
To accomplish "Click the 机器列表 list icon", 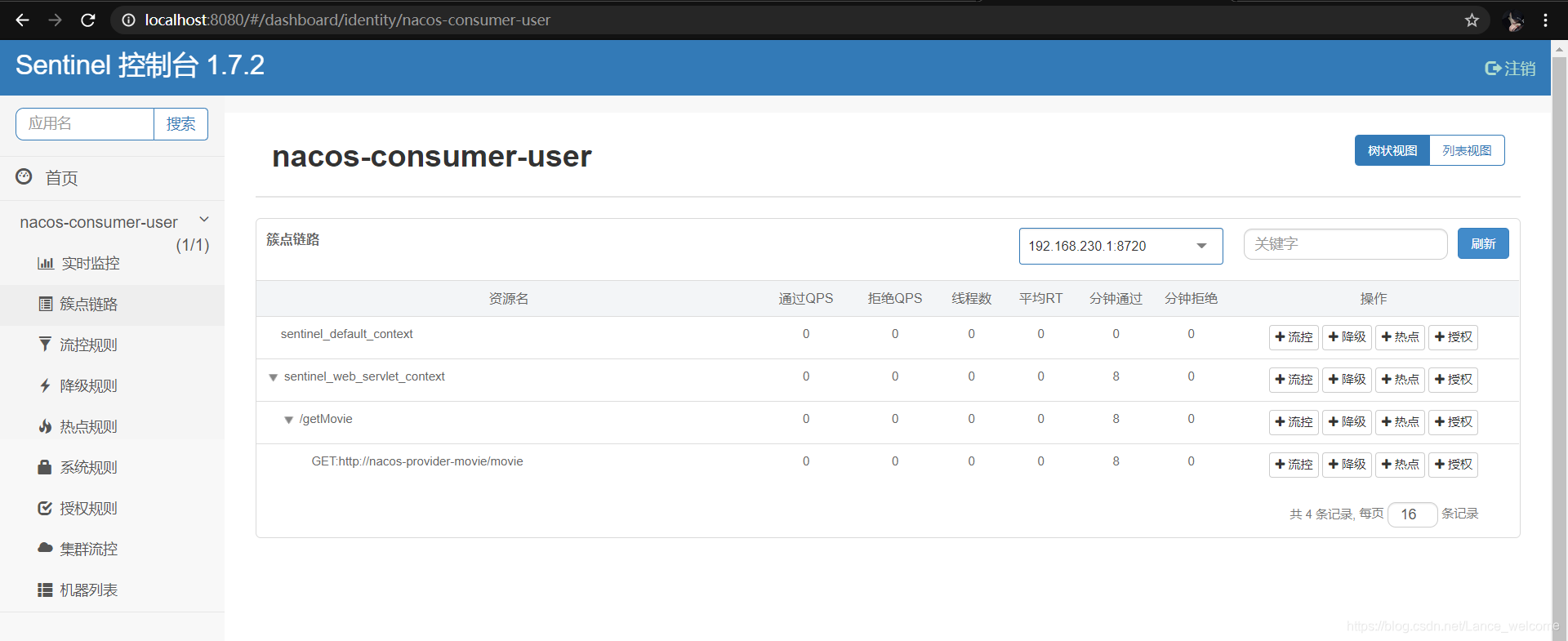I will pos(45,590).
